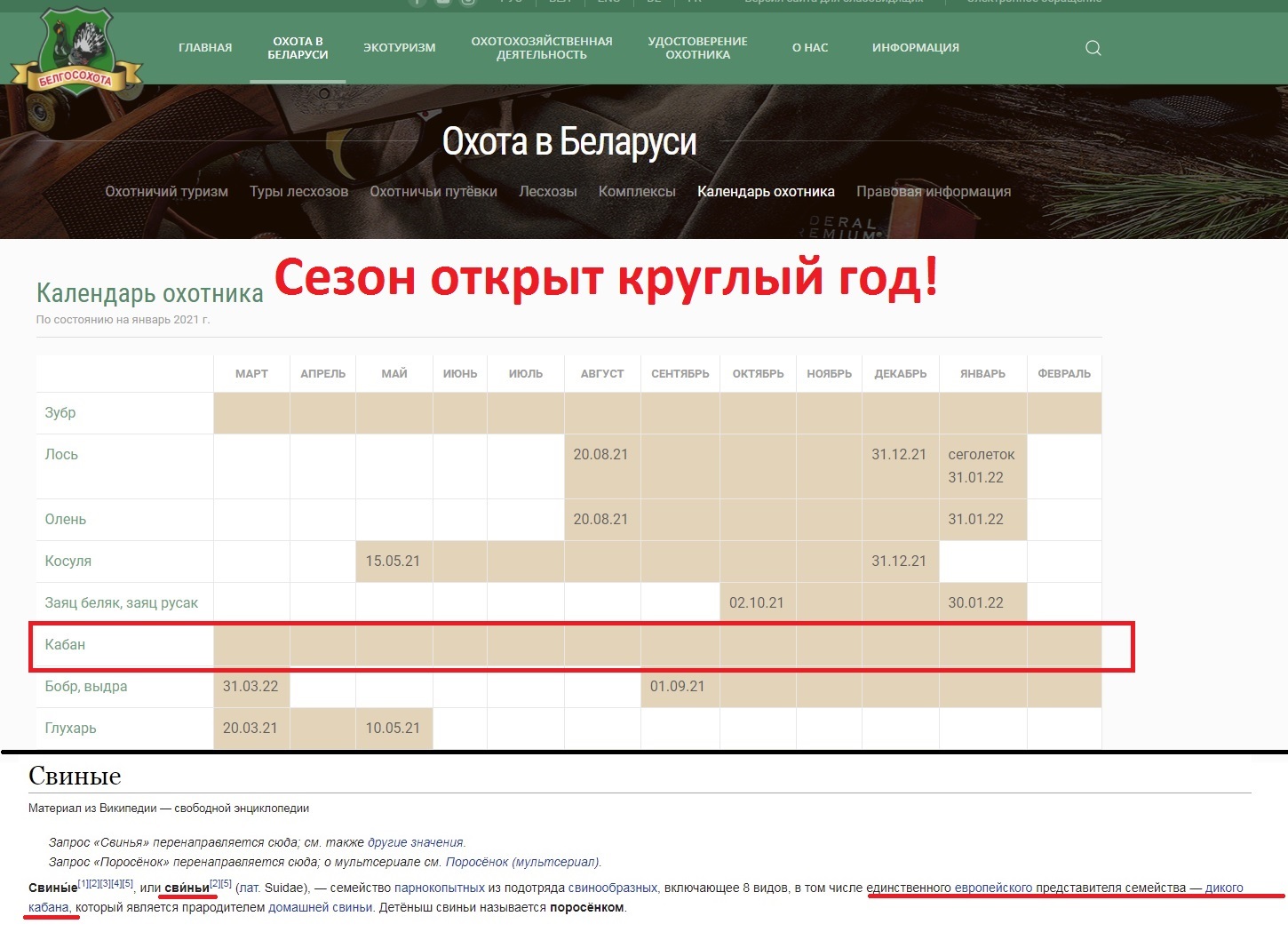This screenshot has width=1288, height=940.
Task: Click 20.03.21 in the Глухарь row
Action: pyautogui.click(x=250, y=729)
